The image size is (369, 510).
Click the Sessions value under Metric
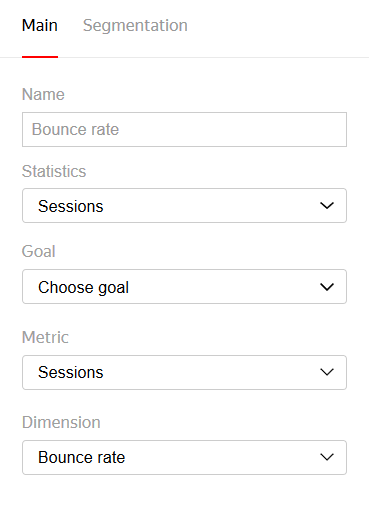pyautogui.click(x=71, y=372)
